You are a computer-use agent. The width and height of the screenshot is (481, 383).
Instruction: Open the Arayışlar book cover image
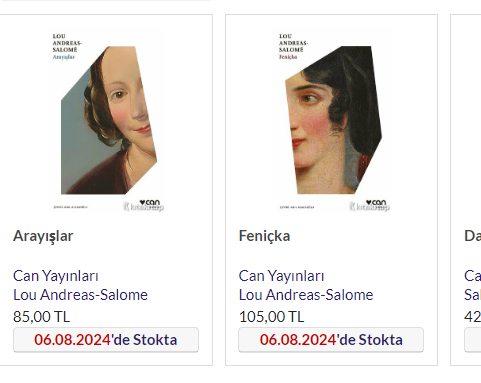coord(106,121)
